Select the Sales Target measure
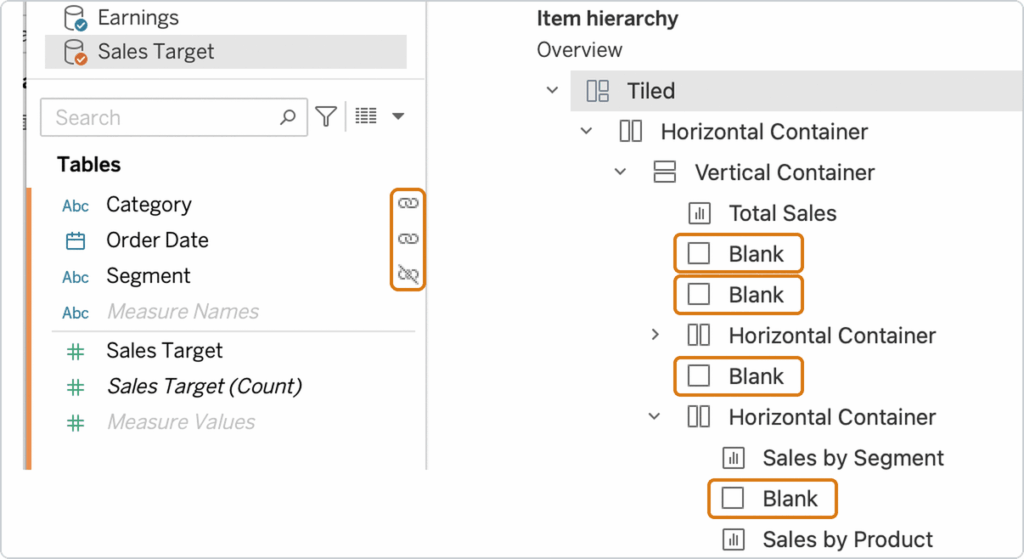This screenshot has width=1024, height=559. tap(165, 351)
